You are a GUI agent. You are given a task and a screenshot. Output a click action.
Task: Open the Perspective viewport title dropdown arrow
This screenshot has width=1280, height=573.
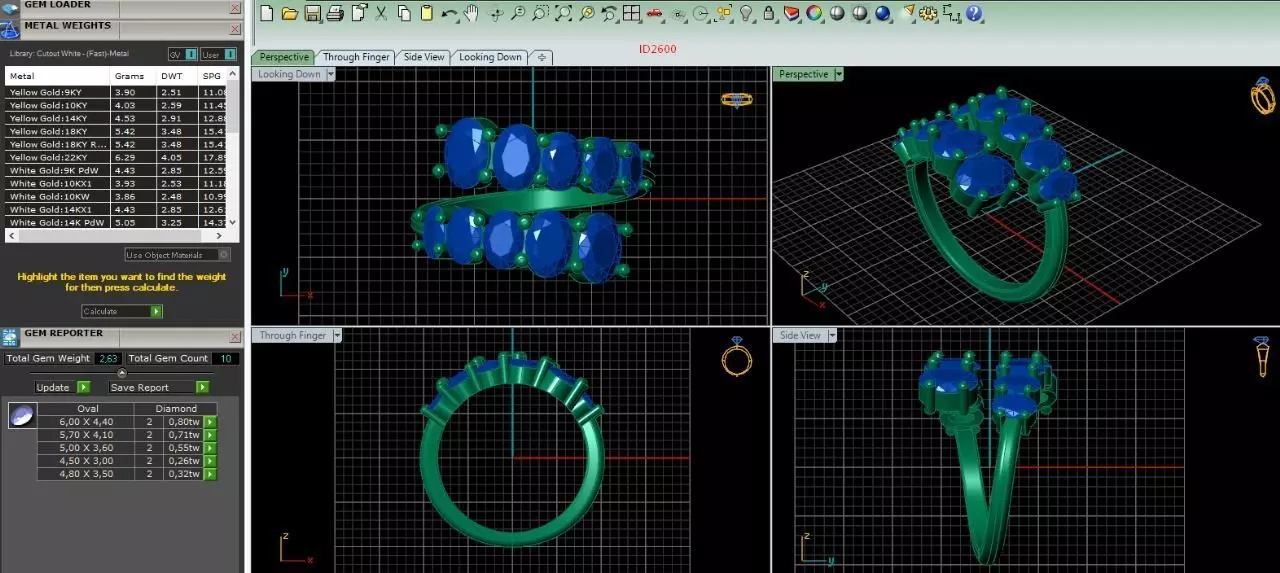click(x=839, y=74)
